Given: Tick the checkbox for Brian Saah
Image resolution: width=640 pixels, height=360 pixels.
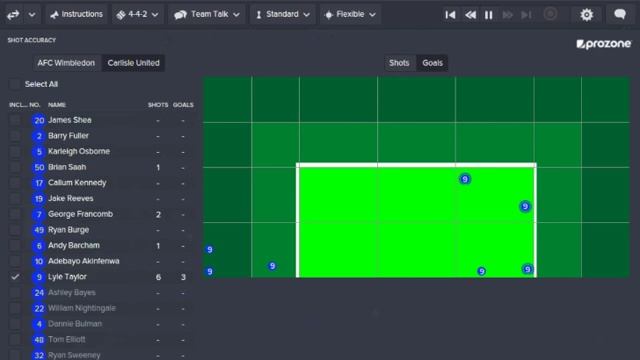Looking at the screenshot, I should [x=15, y=167].
